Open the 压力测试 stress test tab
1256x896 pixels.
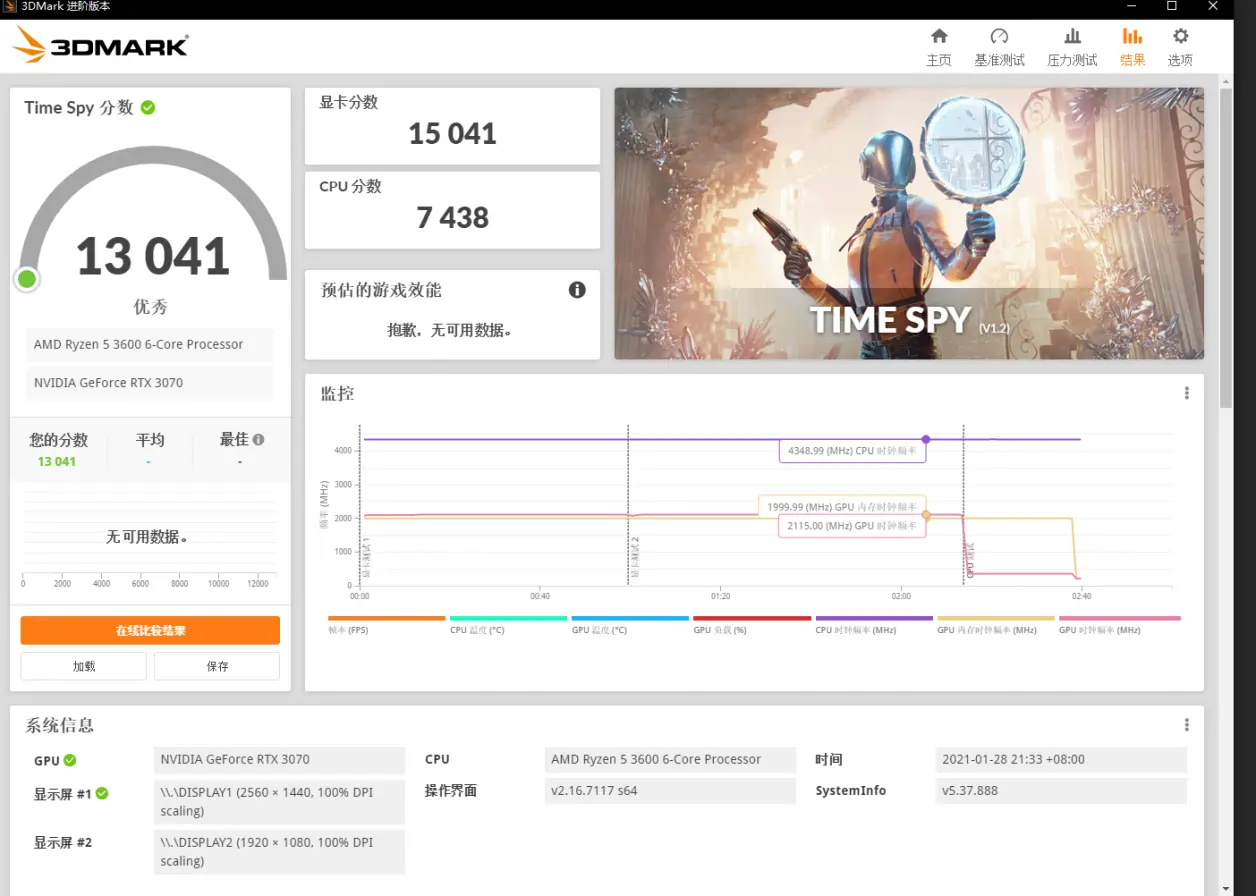[x=1072, y=47]
